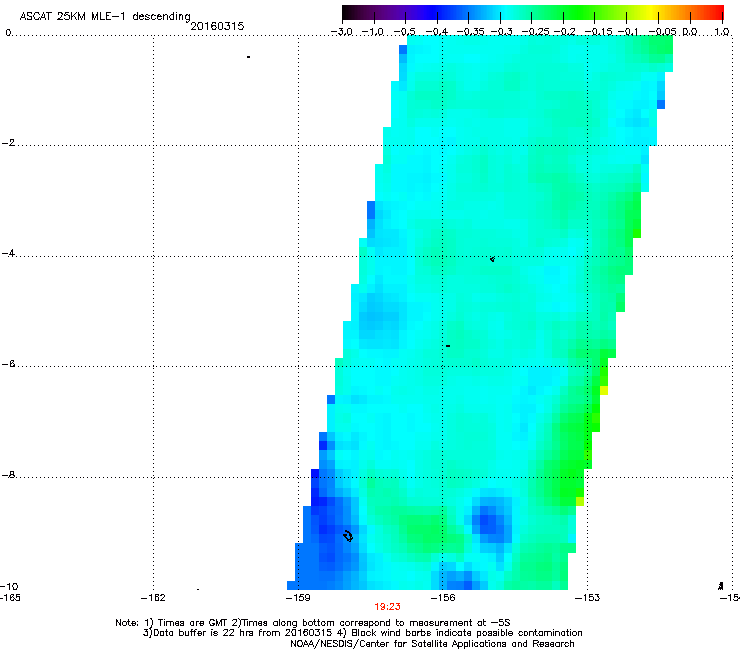Image resolution: width=740 pixels, height=650 pixels.
Task: Click the color bar label 1.0
Action: coord(722,32)
